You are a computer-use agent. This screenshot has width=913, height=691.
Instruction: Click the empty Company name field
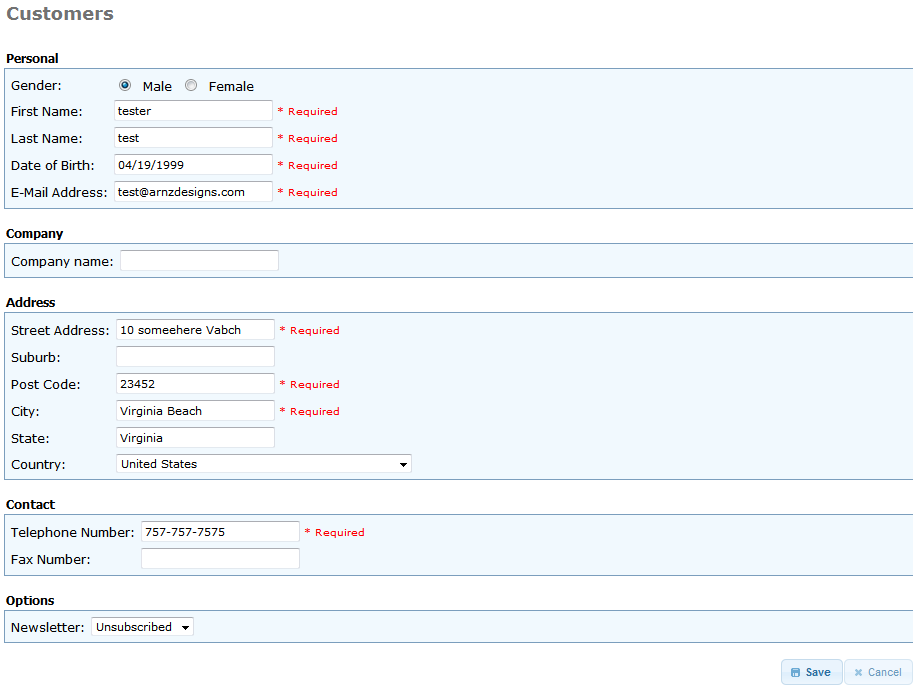tap(199, 261)
